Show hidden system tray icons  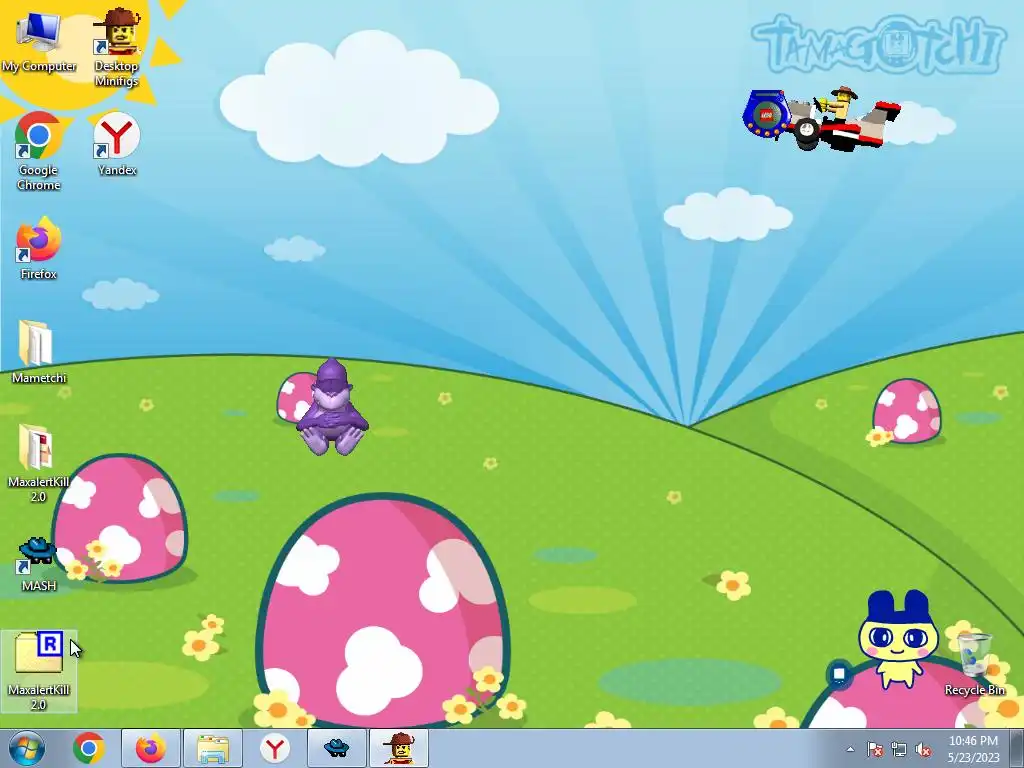pos(850,749)
